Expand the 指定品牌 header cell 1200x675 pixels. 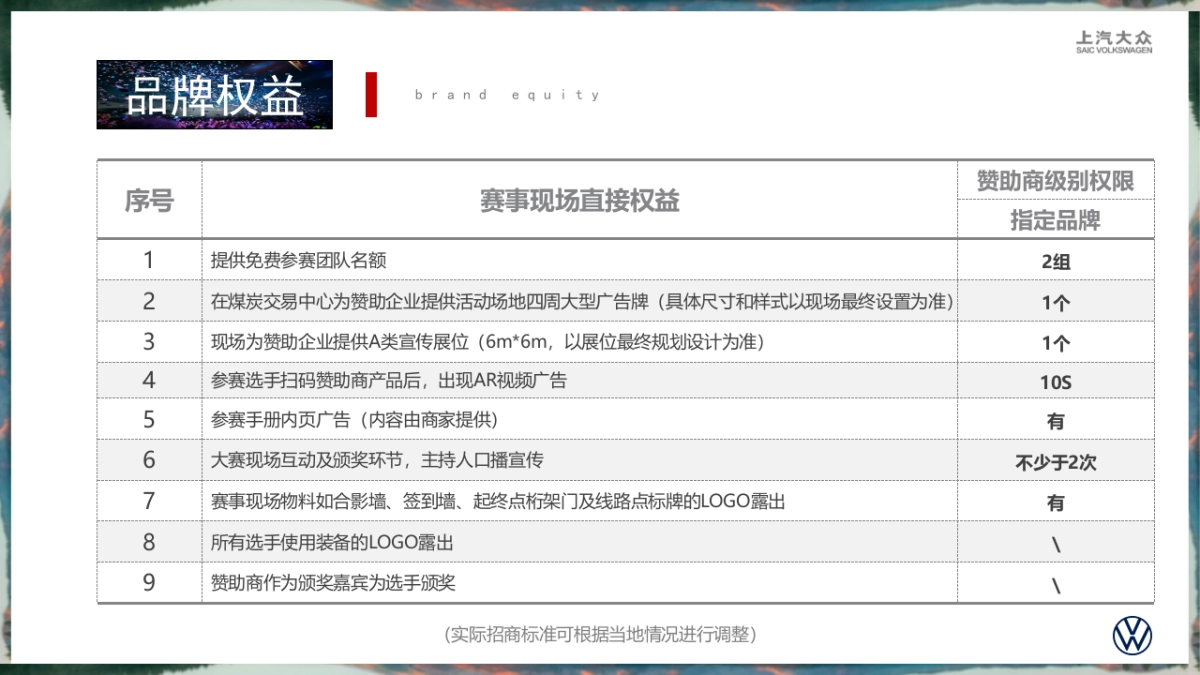pyautogui.click(x=1055, y=220)
